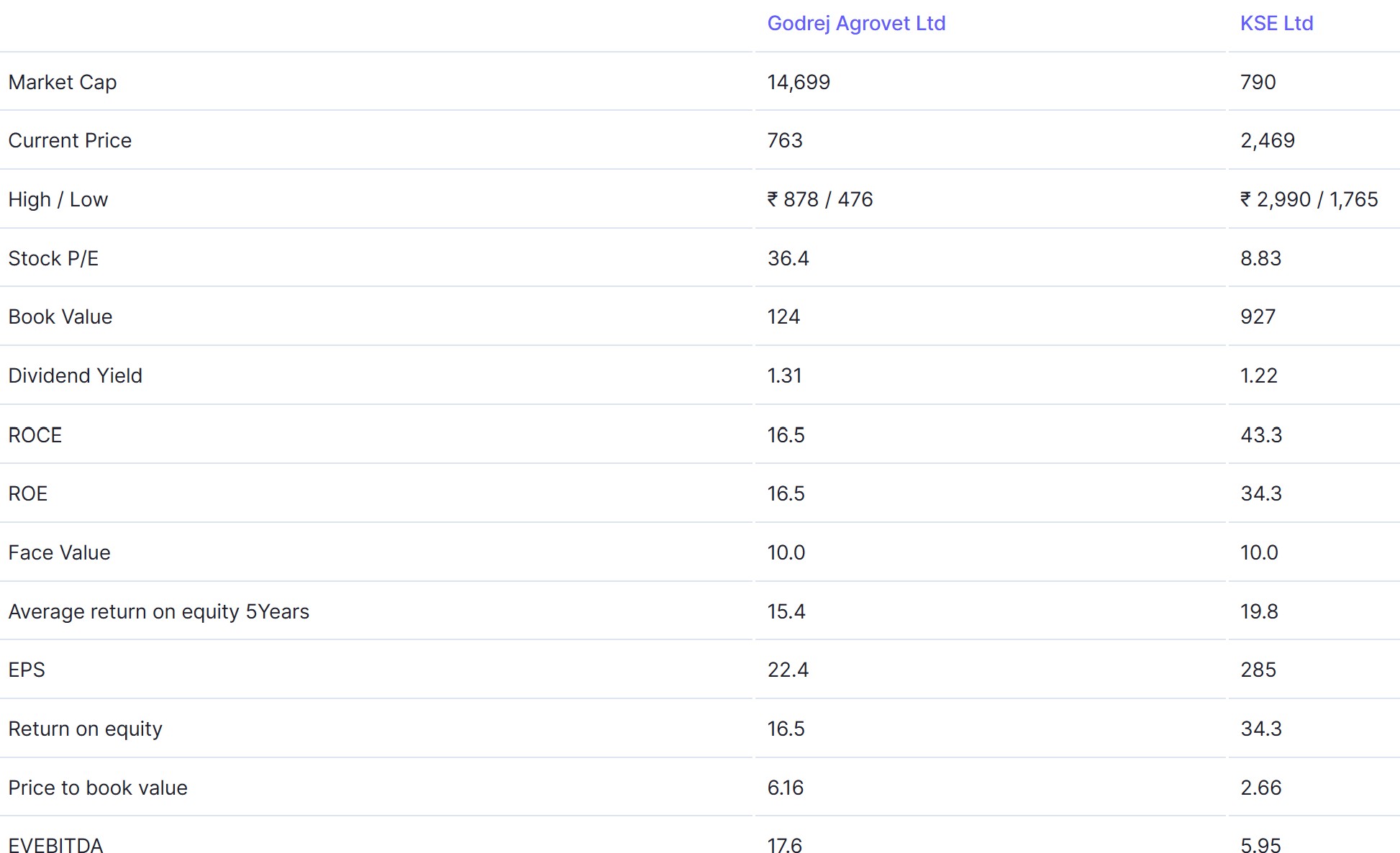Screen dimensions: 1400x853
Task: Select the Current Price row label
Action: (x=70, y=140)
